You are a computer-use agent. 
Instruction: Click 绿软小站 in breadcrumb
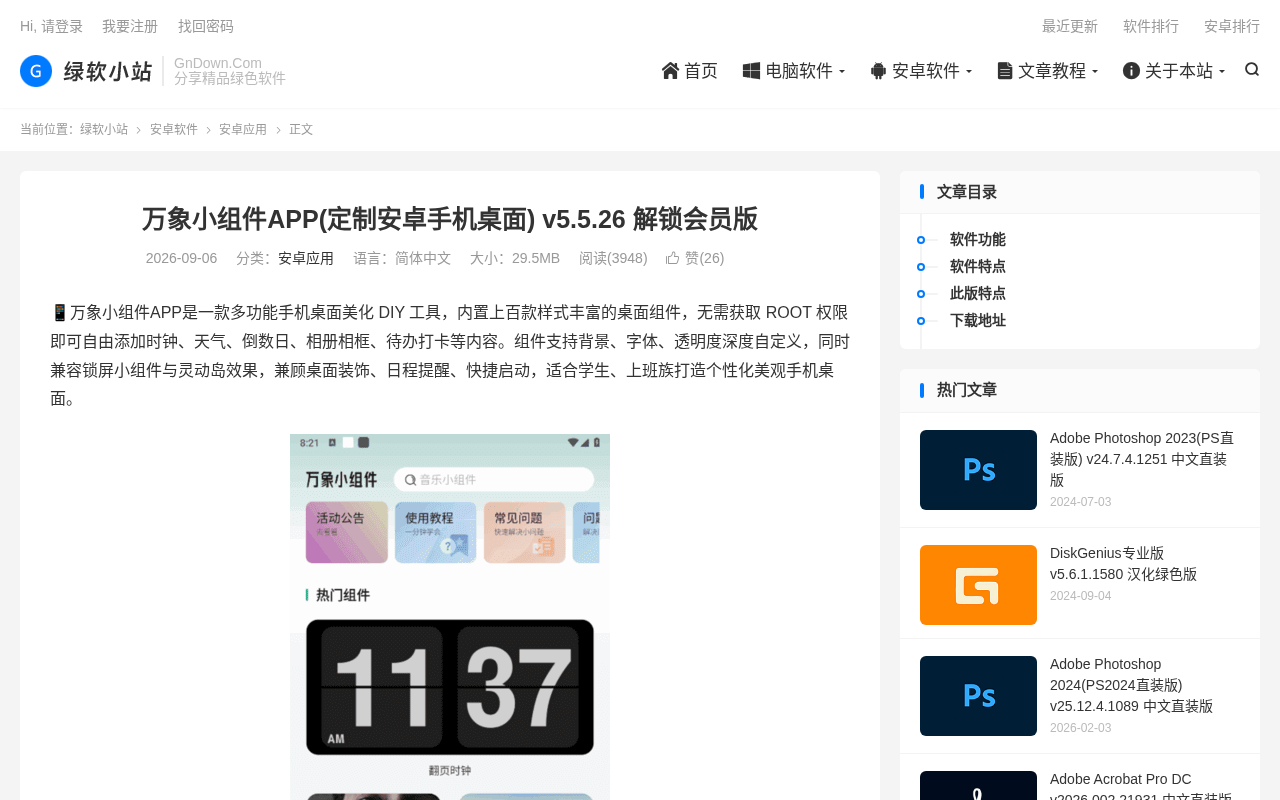click(104, 129)
